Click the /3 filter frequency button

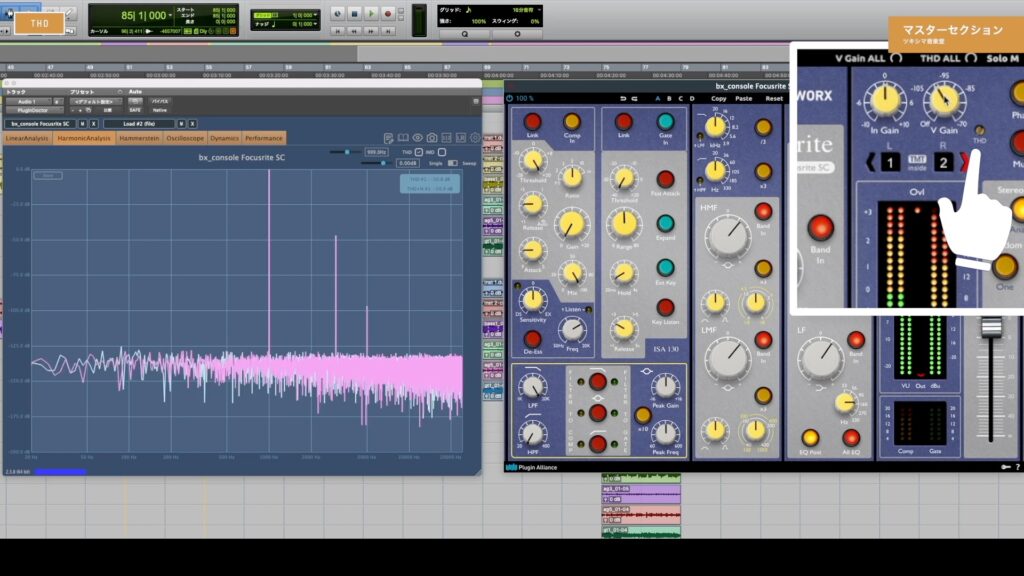pyautogui.click(x=763, y=127)
